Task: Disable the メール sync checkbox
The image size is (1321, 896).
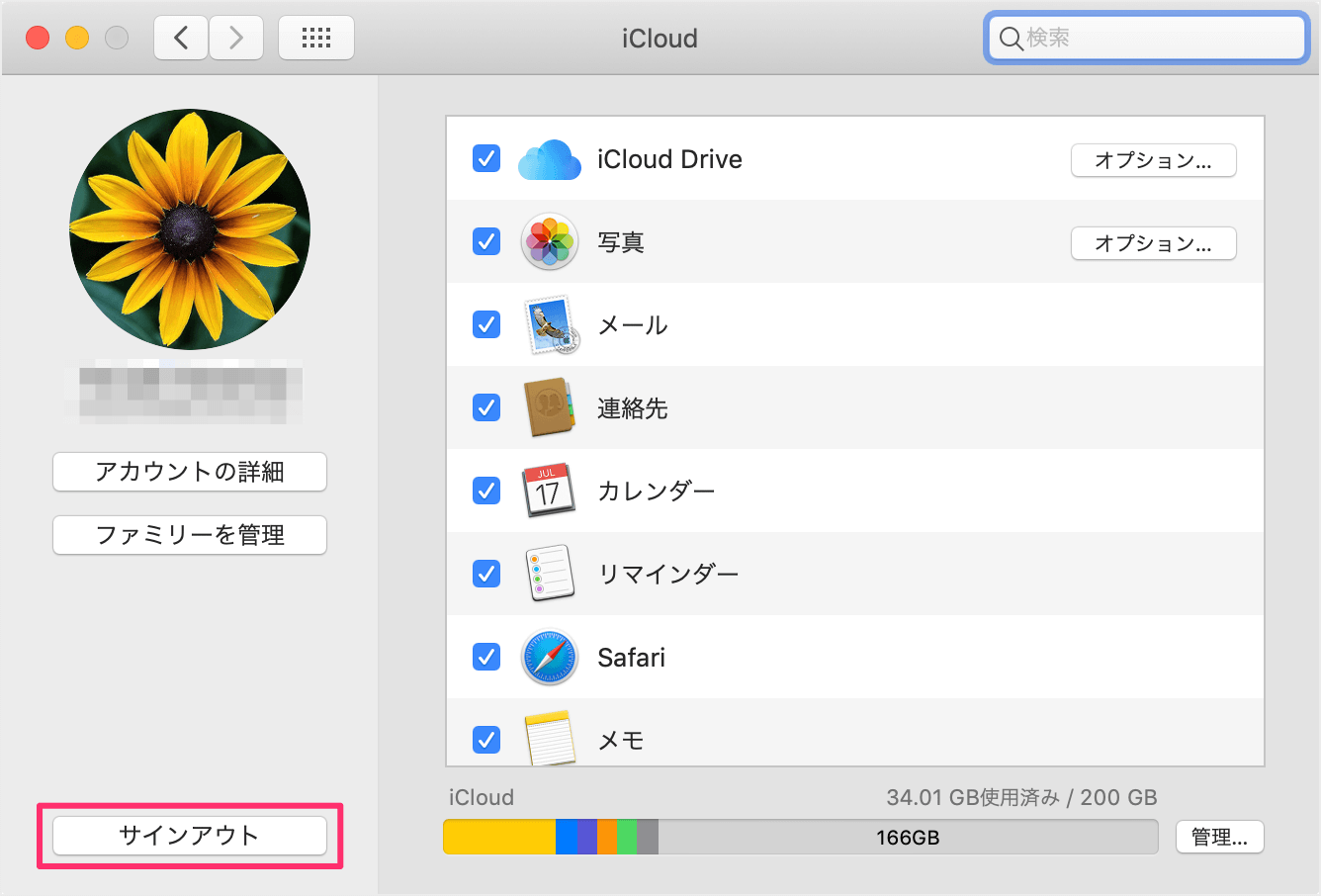Action: (x=486, y=325)
